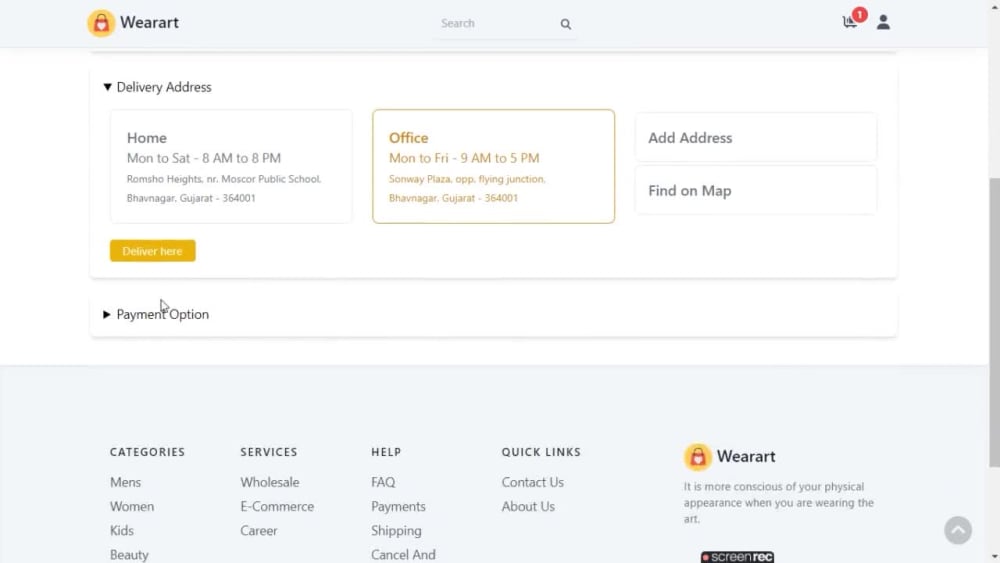The width and height of the screenshot is (1000, 563).
Task: Open the Cancel And help link
Action: (x=404, y=555)
